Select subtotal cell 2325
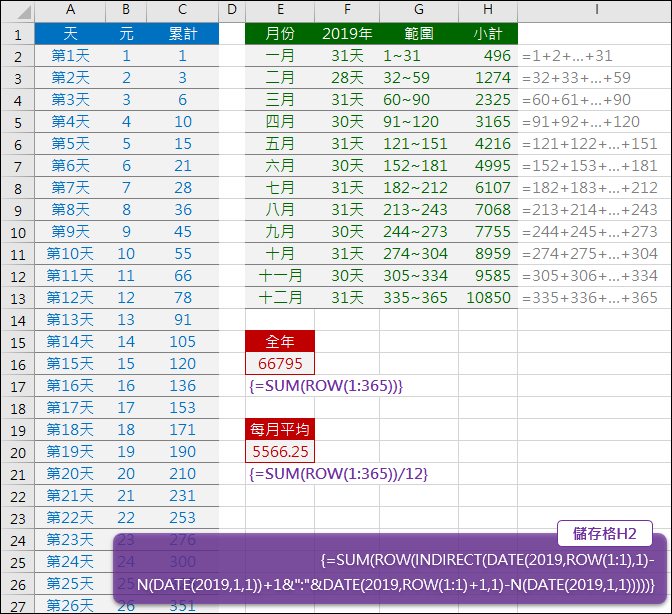 pyautogui.click(x=488, y=99)
